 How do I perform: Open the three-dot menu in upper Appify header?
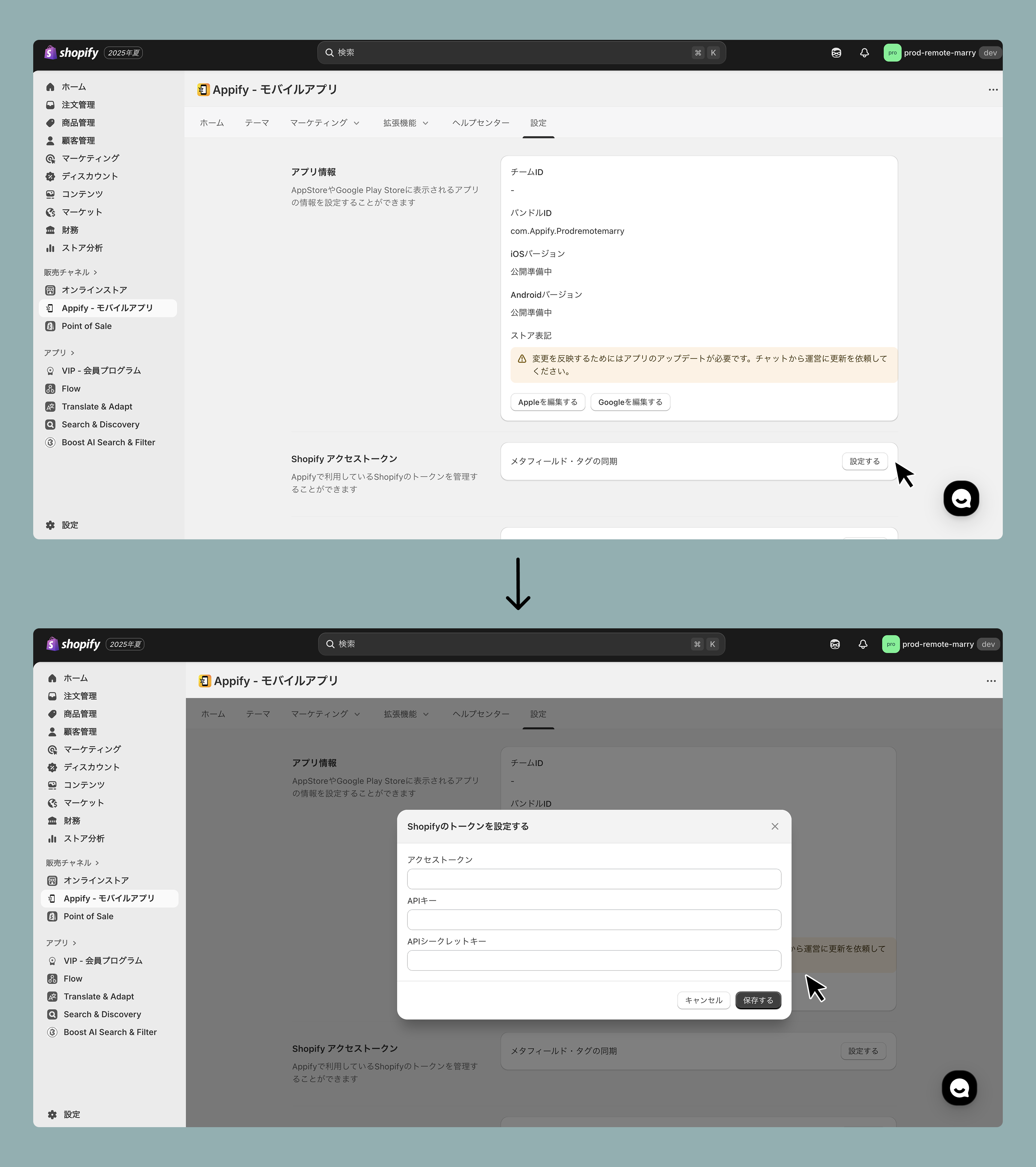pos(993,90)
